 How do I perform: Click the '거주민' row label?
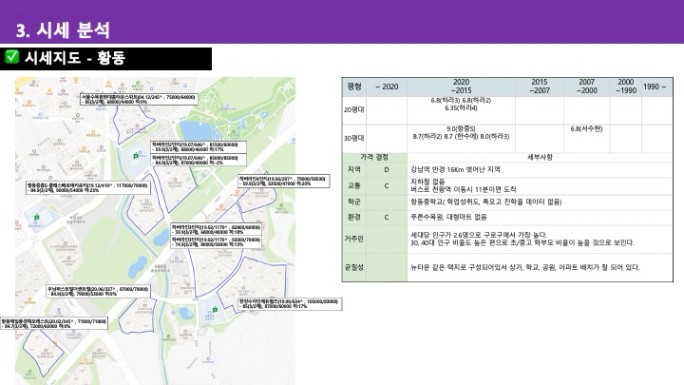[354, 239]
